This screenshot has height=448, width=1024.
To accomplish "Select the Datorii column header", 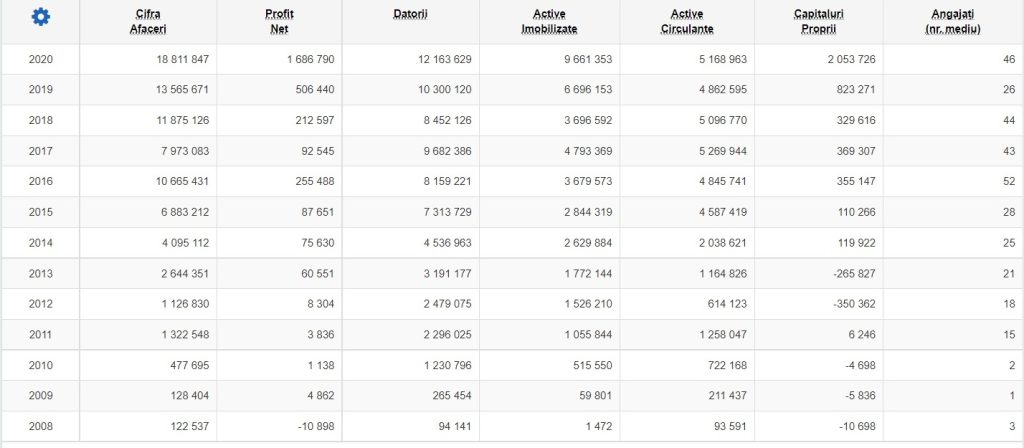I will tap(410, 14).
